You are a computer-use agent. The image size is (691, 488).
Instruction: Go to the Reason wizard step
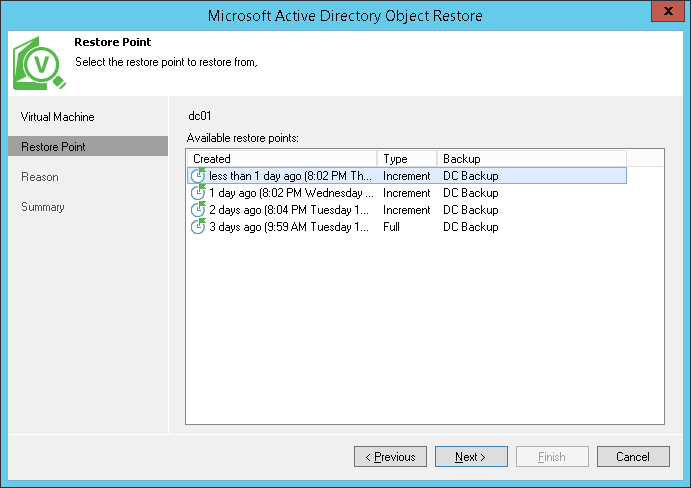pyautogui.click(x=40, y=177)
